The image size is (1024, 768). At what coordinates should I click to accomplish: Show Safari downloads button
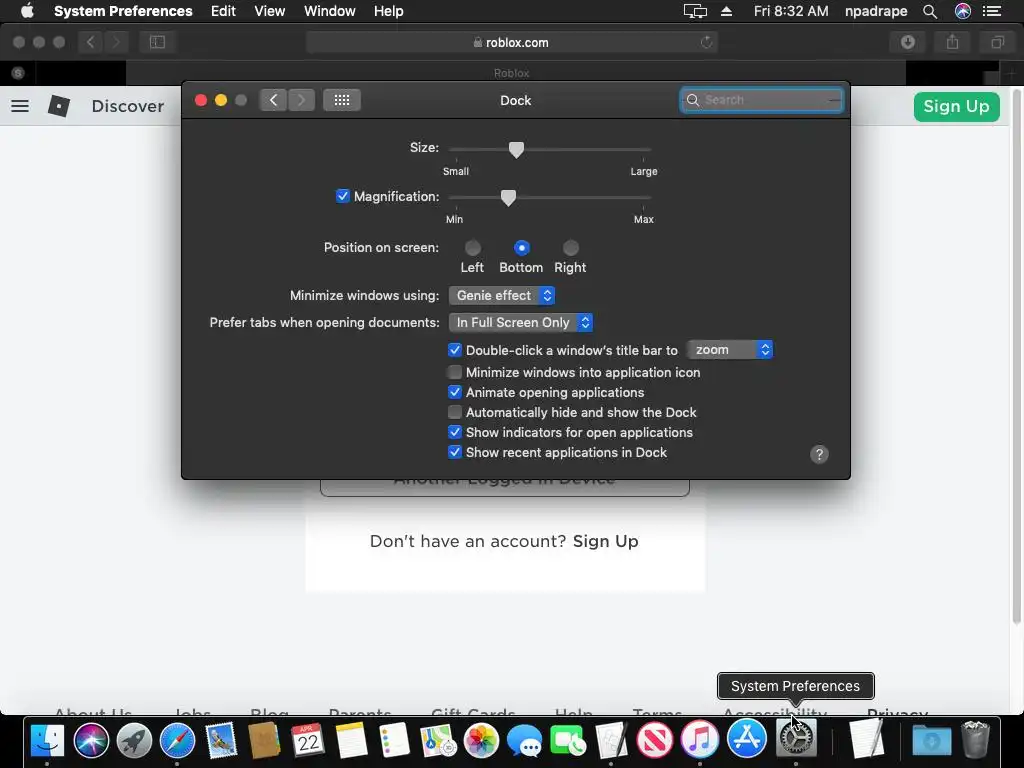point(908,42)
